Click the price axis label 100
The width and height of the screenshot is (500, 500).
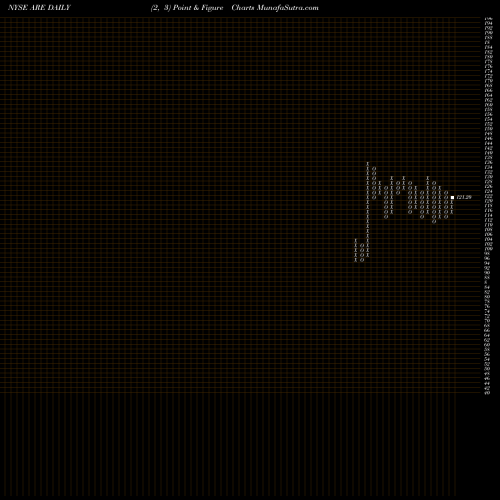(x=488, y=249)
